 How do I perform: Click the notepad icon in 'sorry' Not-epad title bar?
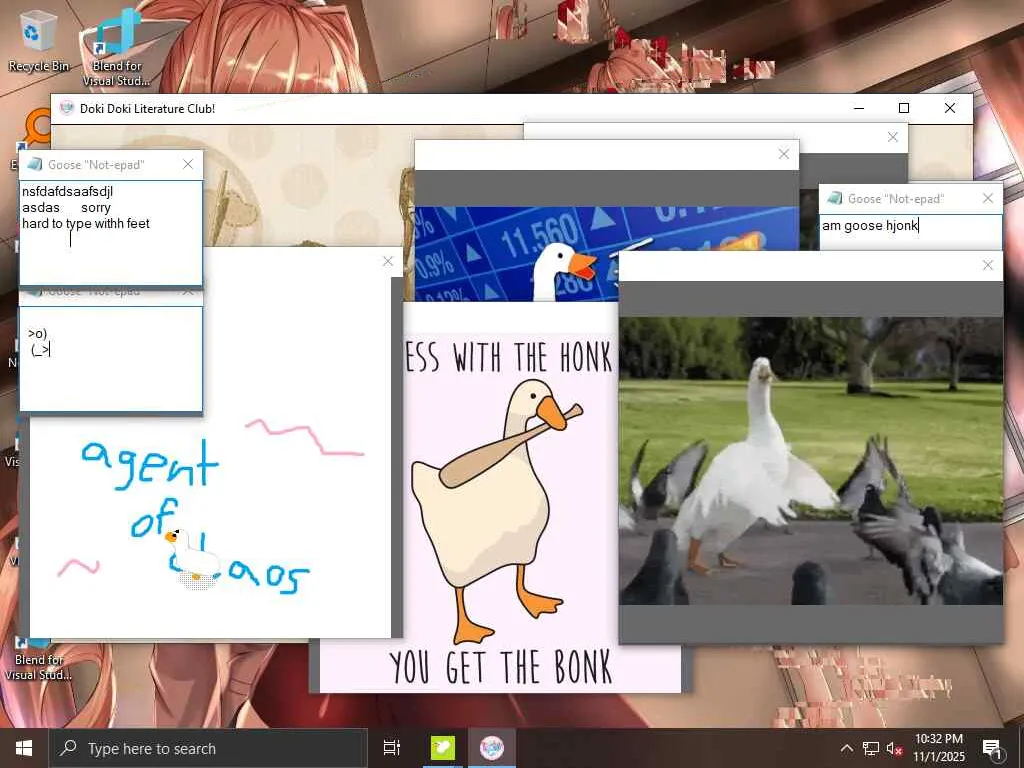pos(35,165)
